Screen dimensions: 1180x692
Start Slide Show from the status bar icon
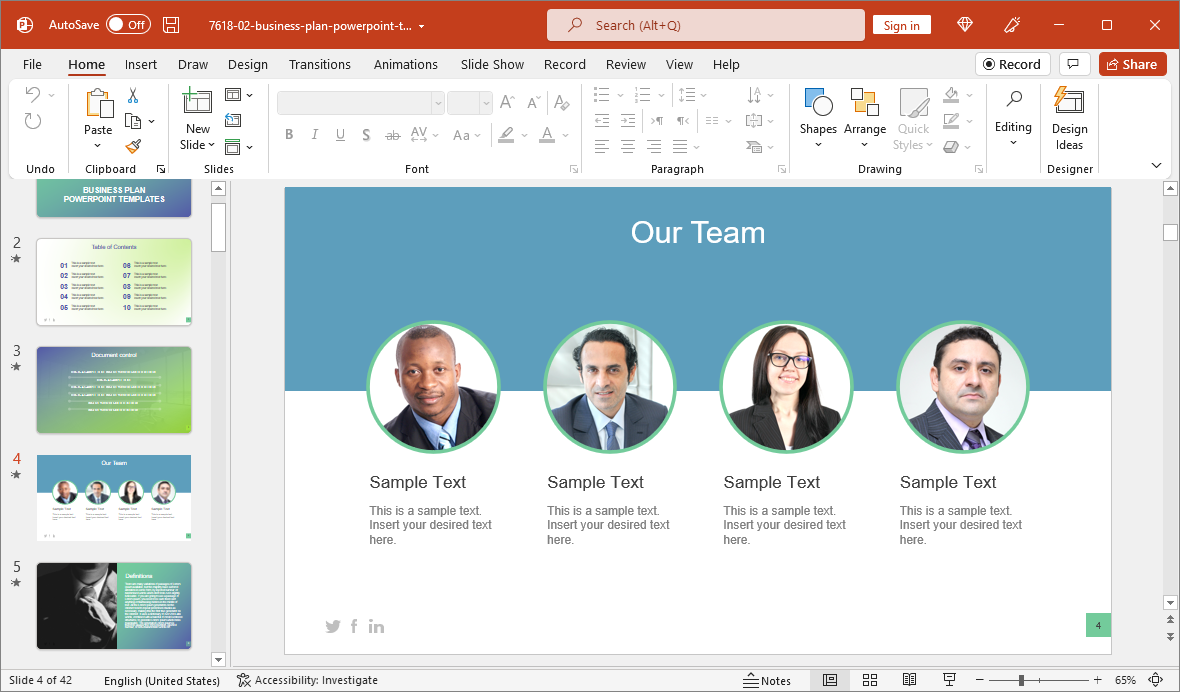pyautogui.click(x=949, y=680)
